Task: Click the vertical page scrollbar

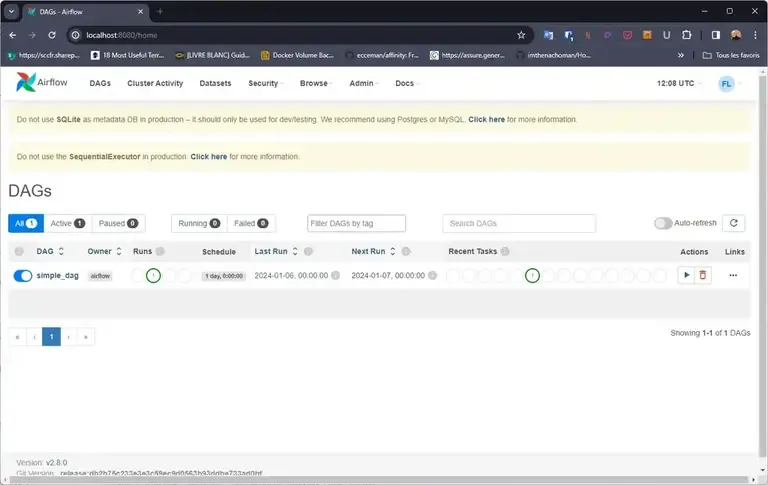Action: pyautogui.click(x=763, y=269)
